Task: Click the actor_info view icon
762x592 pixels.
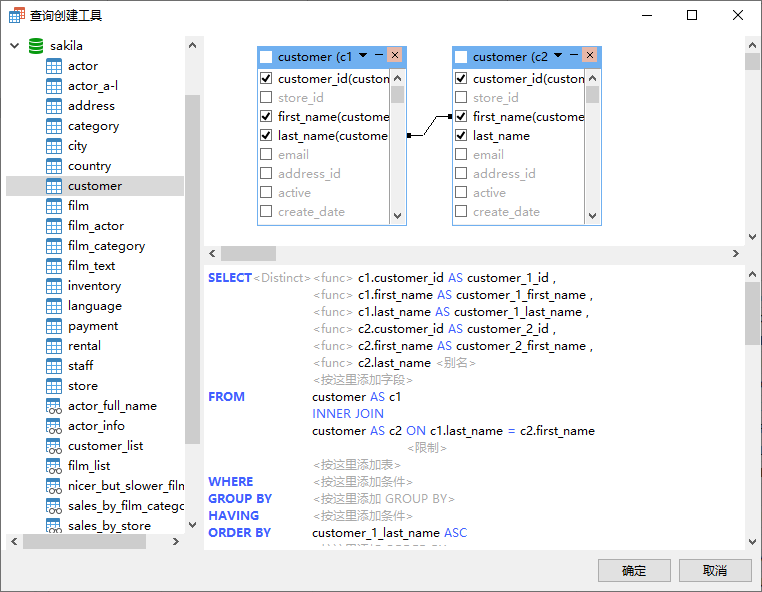Action: coord(54,426)
